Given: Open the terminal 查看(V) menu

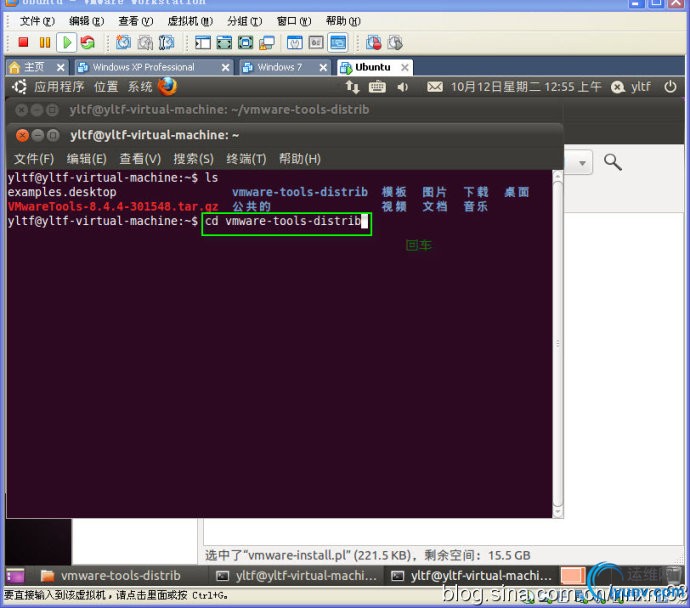Looking at the screenshot, I should coord(140,159).
